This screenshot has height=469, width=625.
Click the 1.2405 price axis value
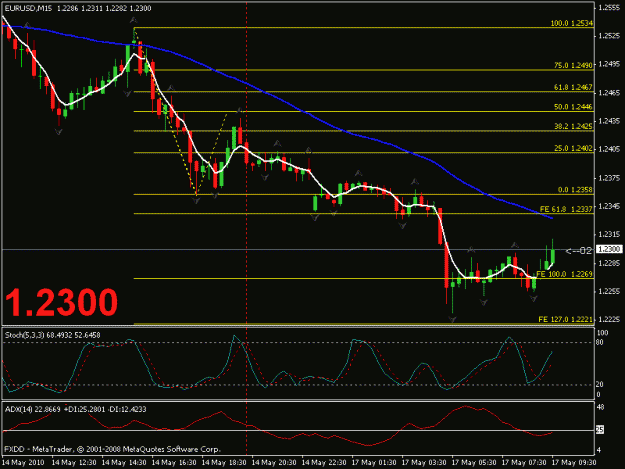[x=609, y=149]
